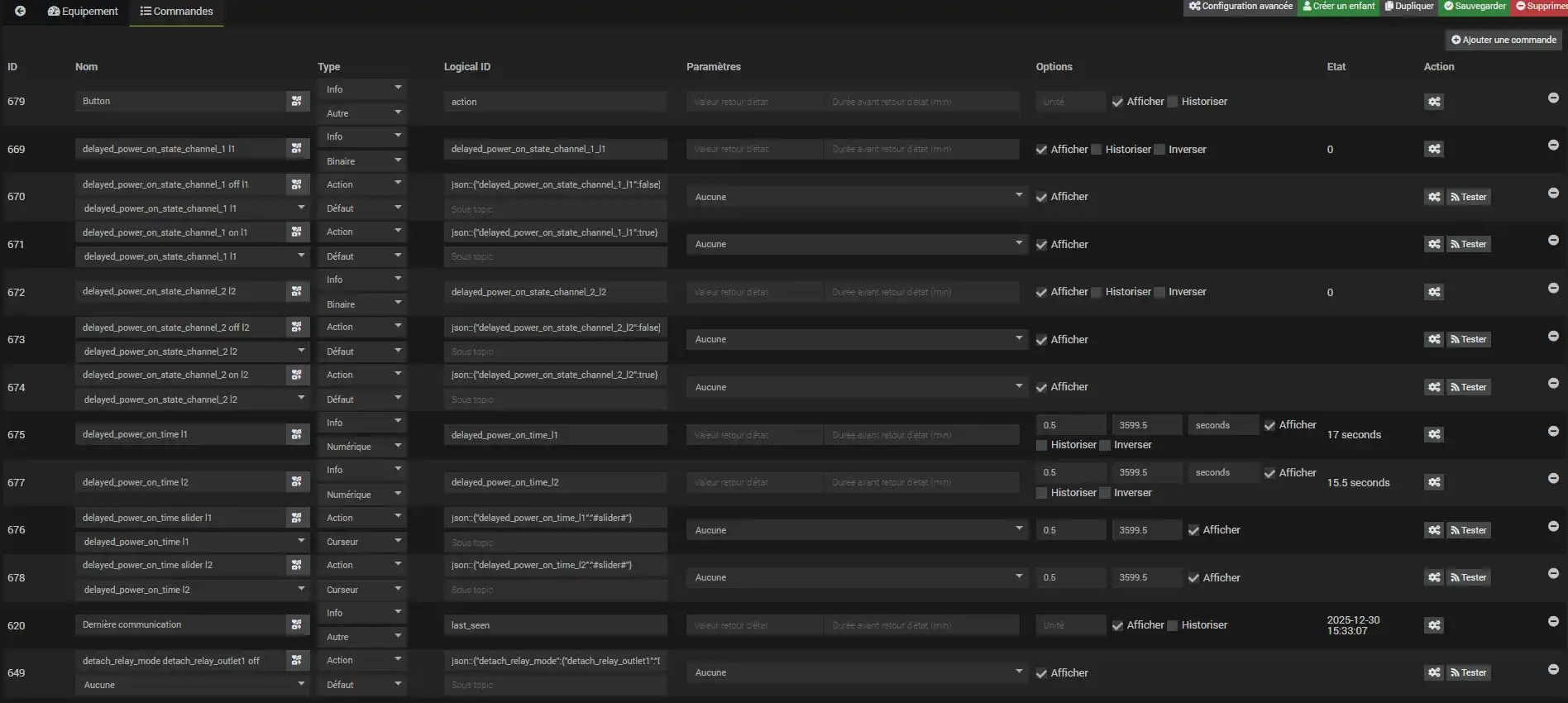Screen dimensions: 1568x703
Task: Click icon picker for delayed_power_on_time l2
Action: coord(296,481)
